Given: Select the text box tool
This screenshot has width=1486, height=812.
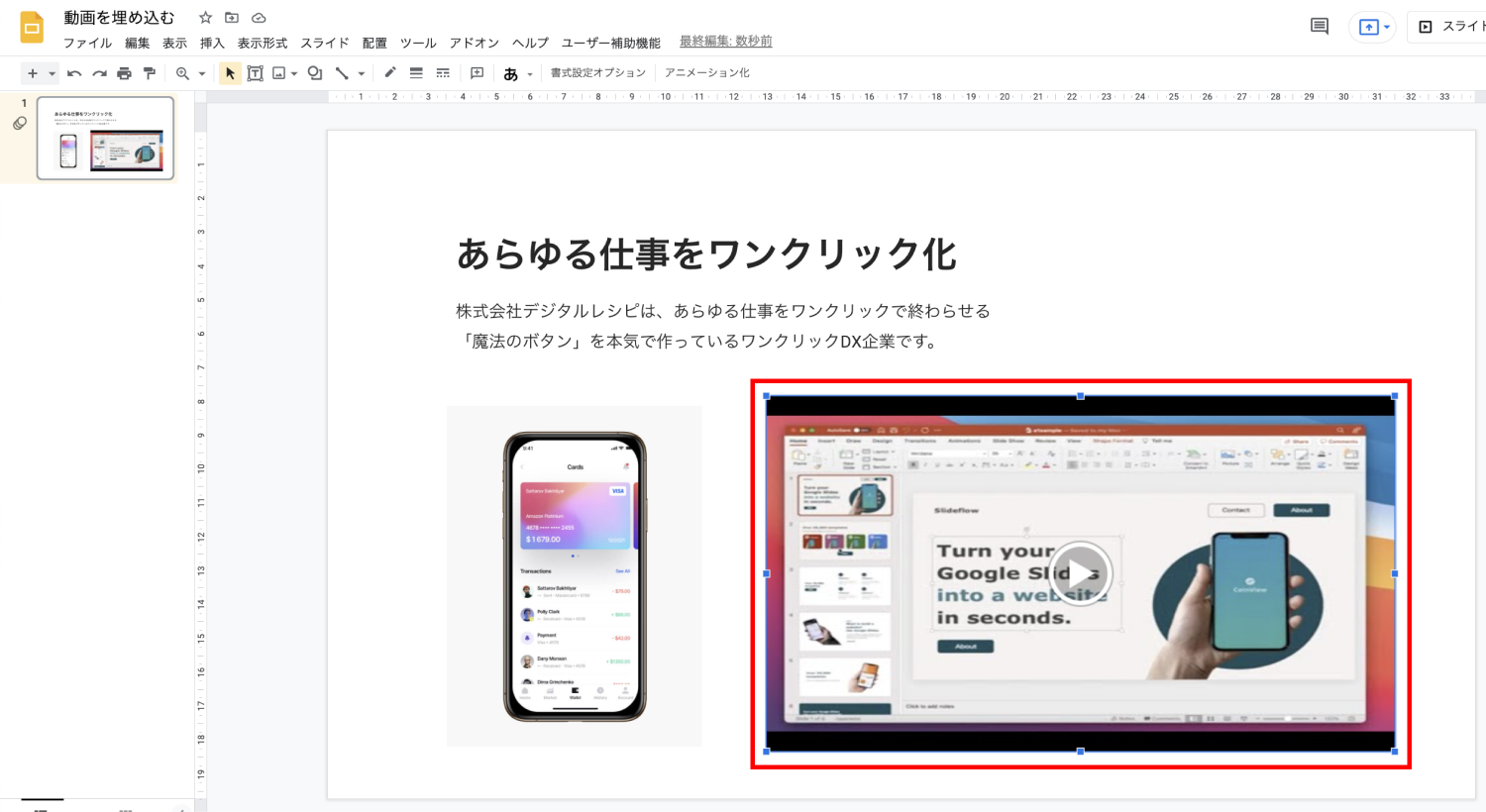Looking at the screenshot, I should (255, 73).
